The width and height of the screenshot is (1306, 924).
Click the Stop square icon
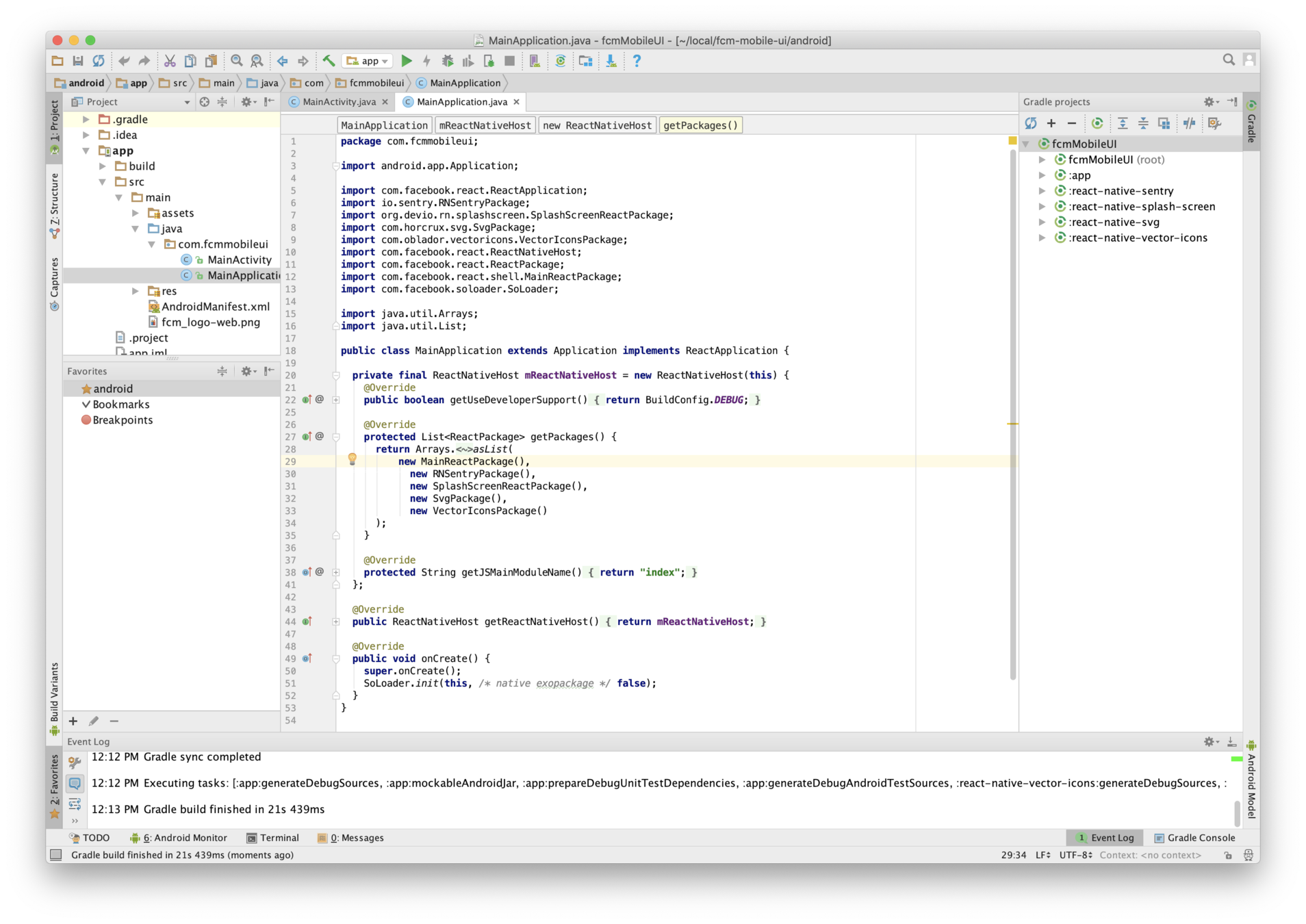(509, 61)
